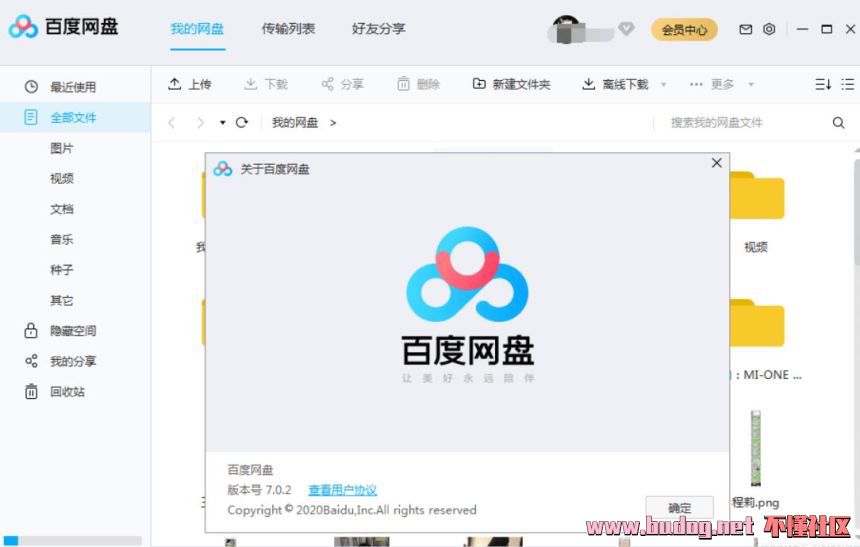The image size is (860, 547).
Task: Select 最近使用 in the sidebar
Action: 75,87
